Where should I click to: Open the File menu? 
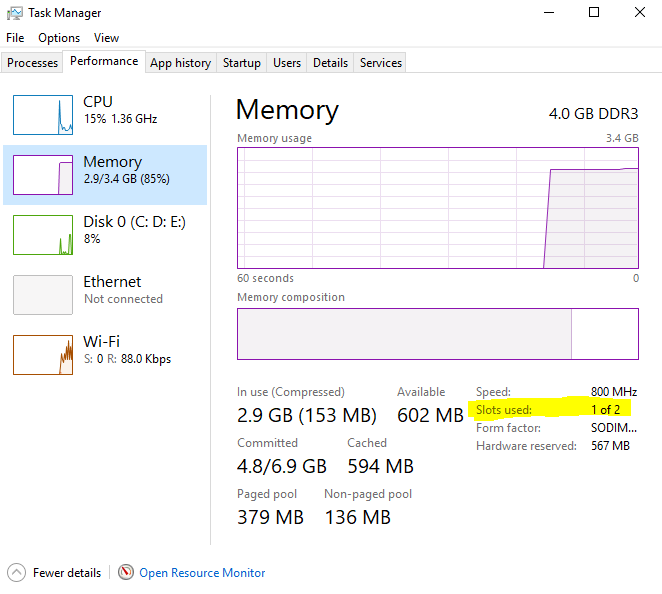coord(15,38)
